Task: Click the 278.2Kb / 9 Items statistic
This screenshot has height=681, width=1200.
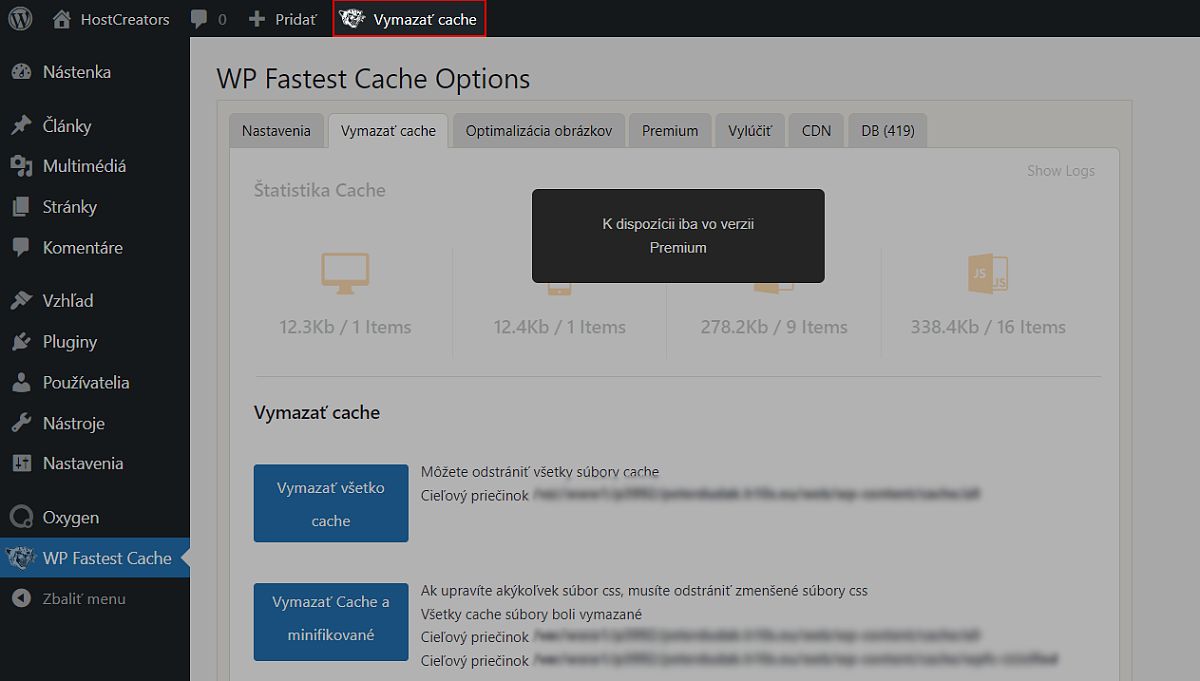Action: coord(774,327)
